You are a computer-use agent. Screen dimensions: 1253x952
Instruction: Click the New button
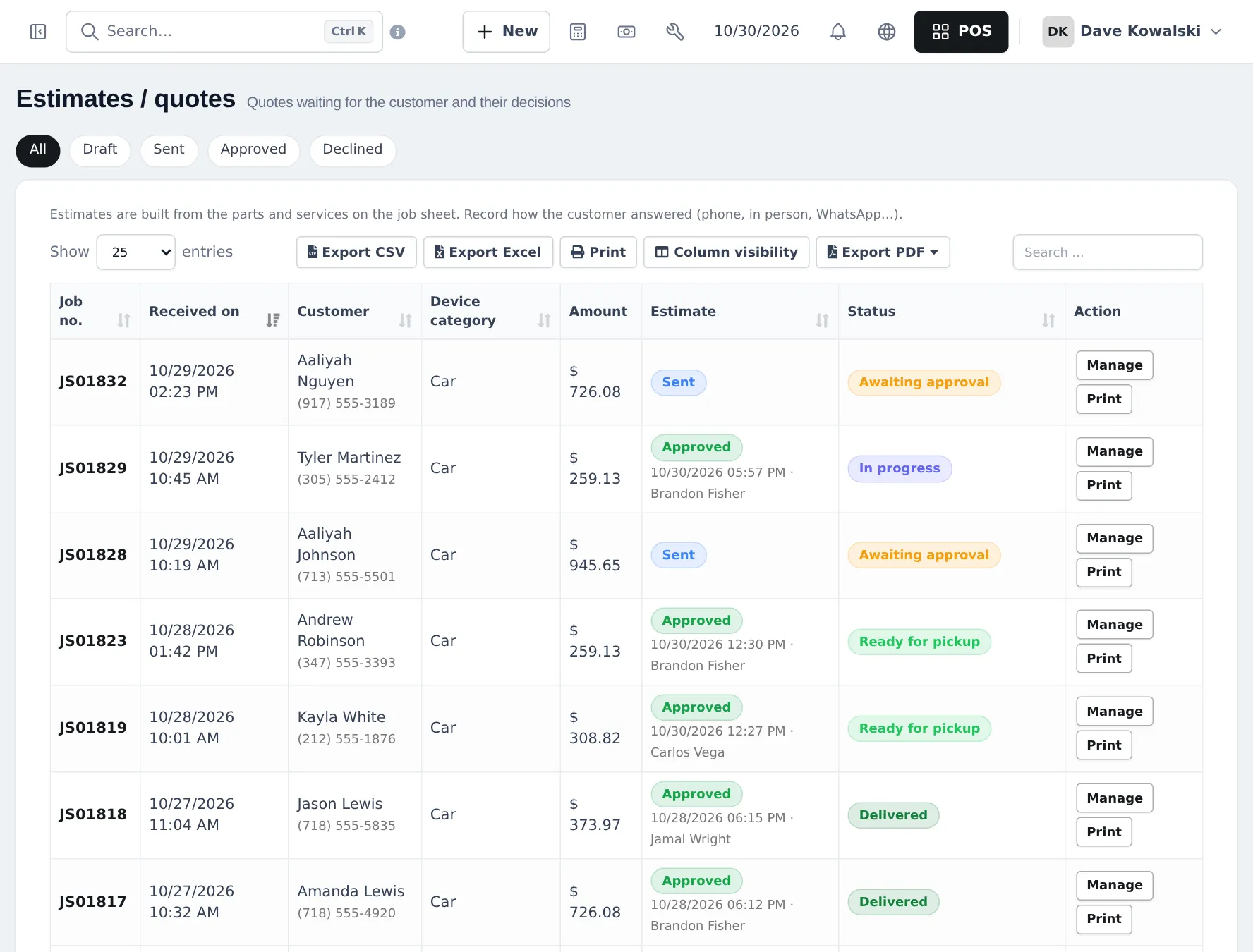506,32
